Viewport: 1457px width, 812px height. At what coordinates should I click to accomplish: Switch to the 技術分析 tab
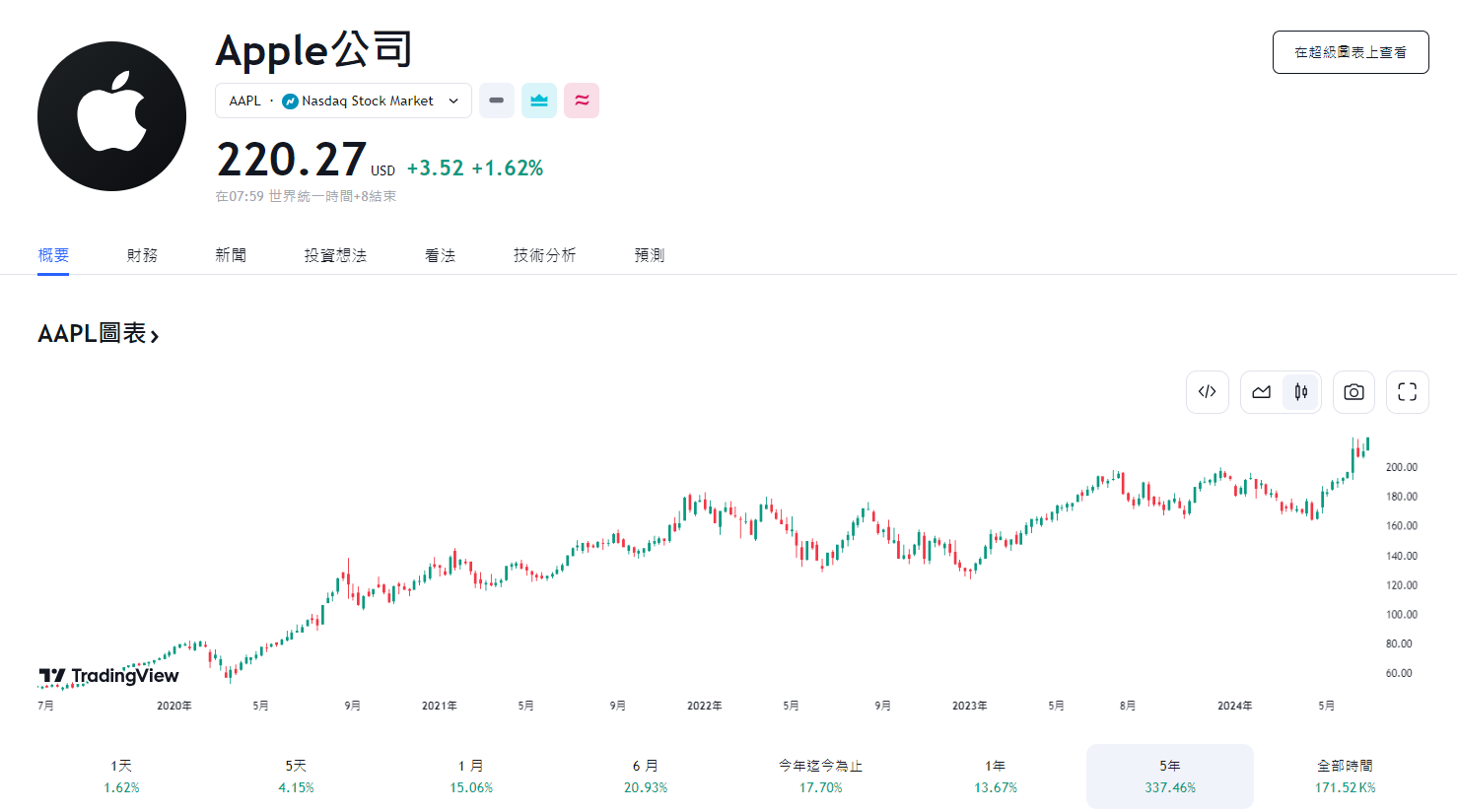[x=544, y=253]
